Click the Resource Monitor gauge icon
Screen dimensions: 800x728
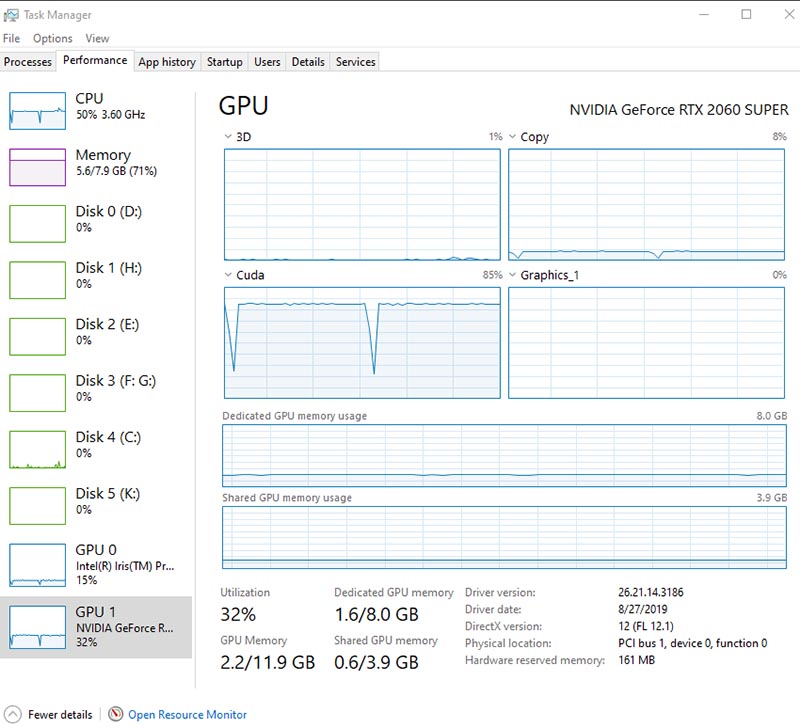pyautogui.click(x=116, y=714)
